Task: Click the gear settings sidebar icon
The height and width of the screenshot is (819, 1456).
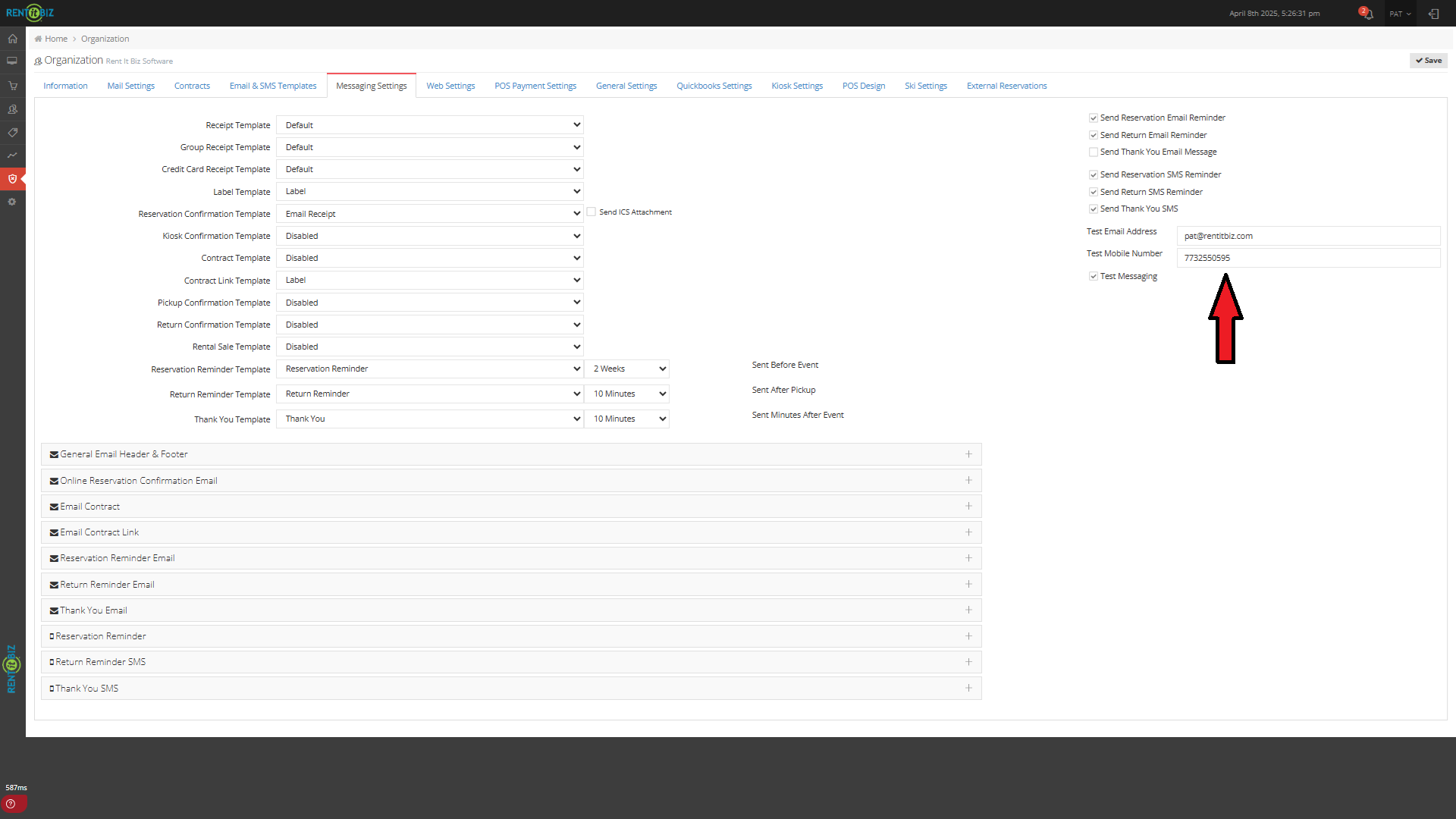Action: pyautogui.click(x=12, y=202)
